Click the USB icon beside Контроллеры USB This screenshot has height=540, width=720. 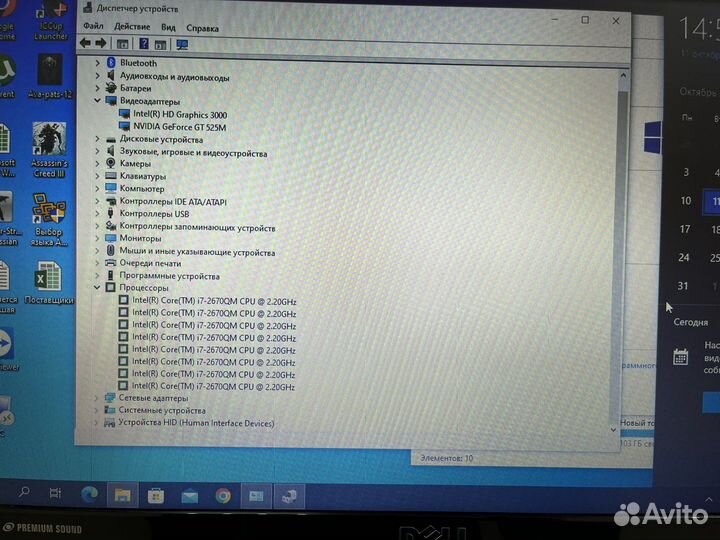click(110, 213)
